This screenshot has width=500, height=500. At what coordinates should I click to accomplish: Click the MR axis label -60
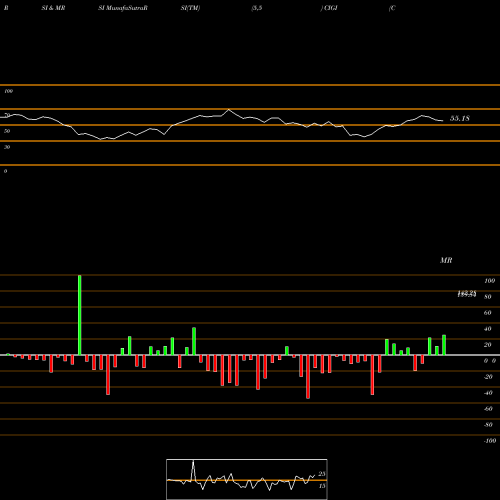(x=488, y=409)
